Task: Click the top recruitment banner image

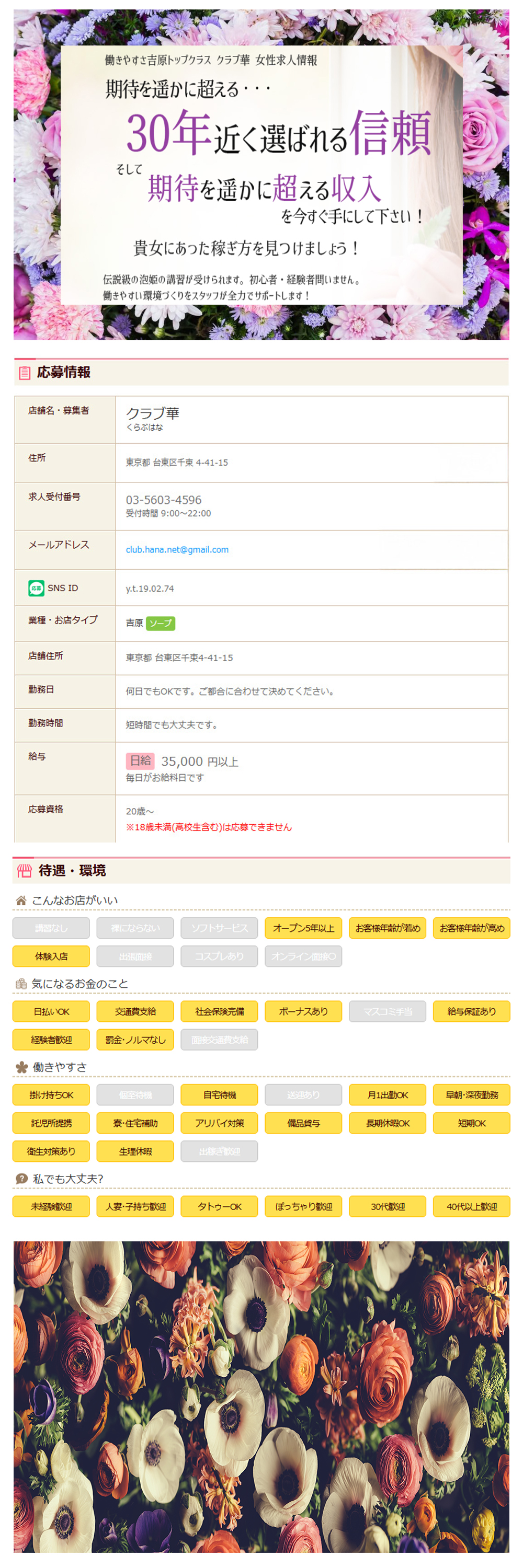Action: click(x=261, y=175)
